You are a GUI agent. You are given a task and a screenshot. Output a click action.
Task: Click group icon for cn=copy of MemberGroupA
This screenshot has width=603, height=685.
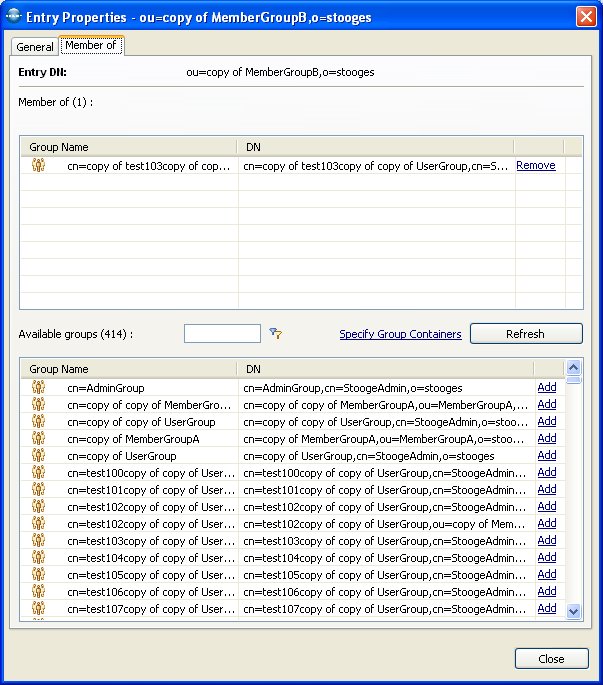click(x=38, y=438)
